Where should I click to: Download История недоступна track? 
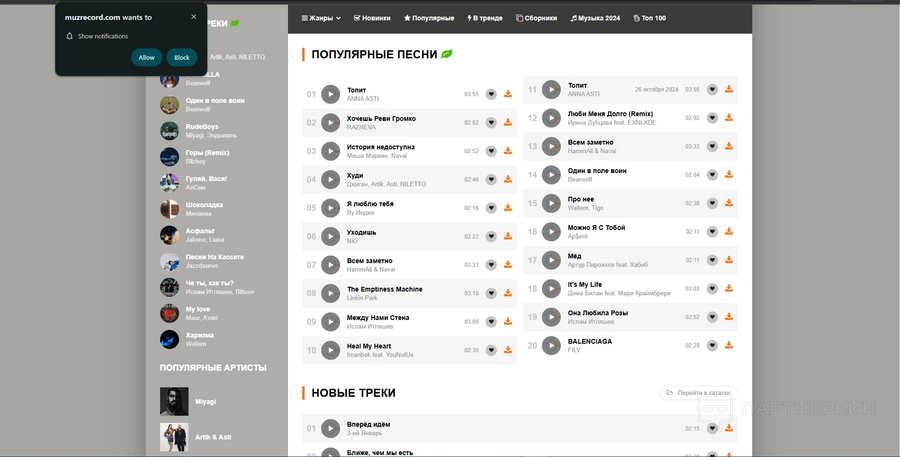508,151
